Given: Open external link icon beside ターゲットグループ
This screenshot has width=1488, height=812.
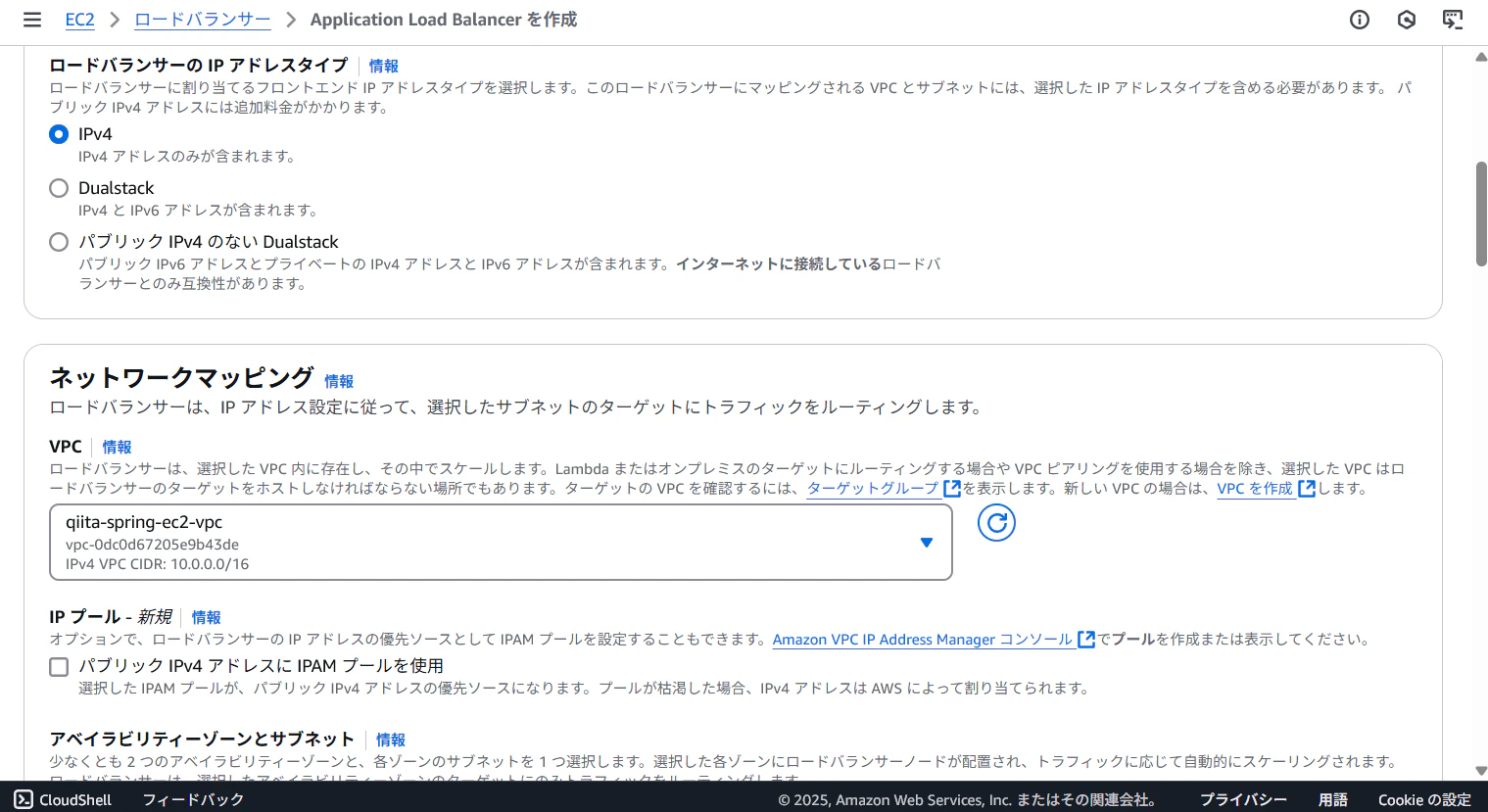Looking at the screenshot, I should click(x=951, y=489).
